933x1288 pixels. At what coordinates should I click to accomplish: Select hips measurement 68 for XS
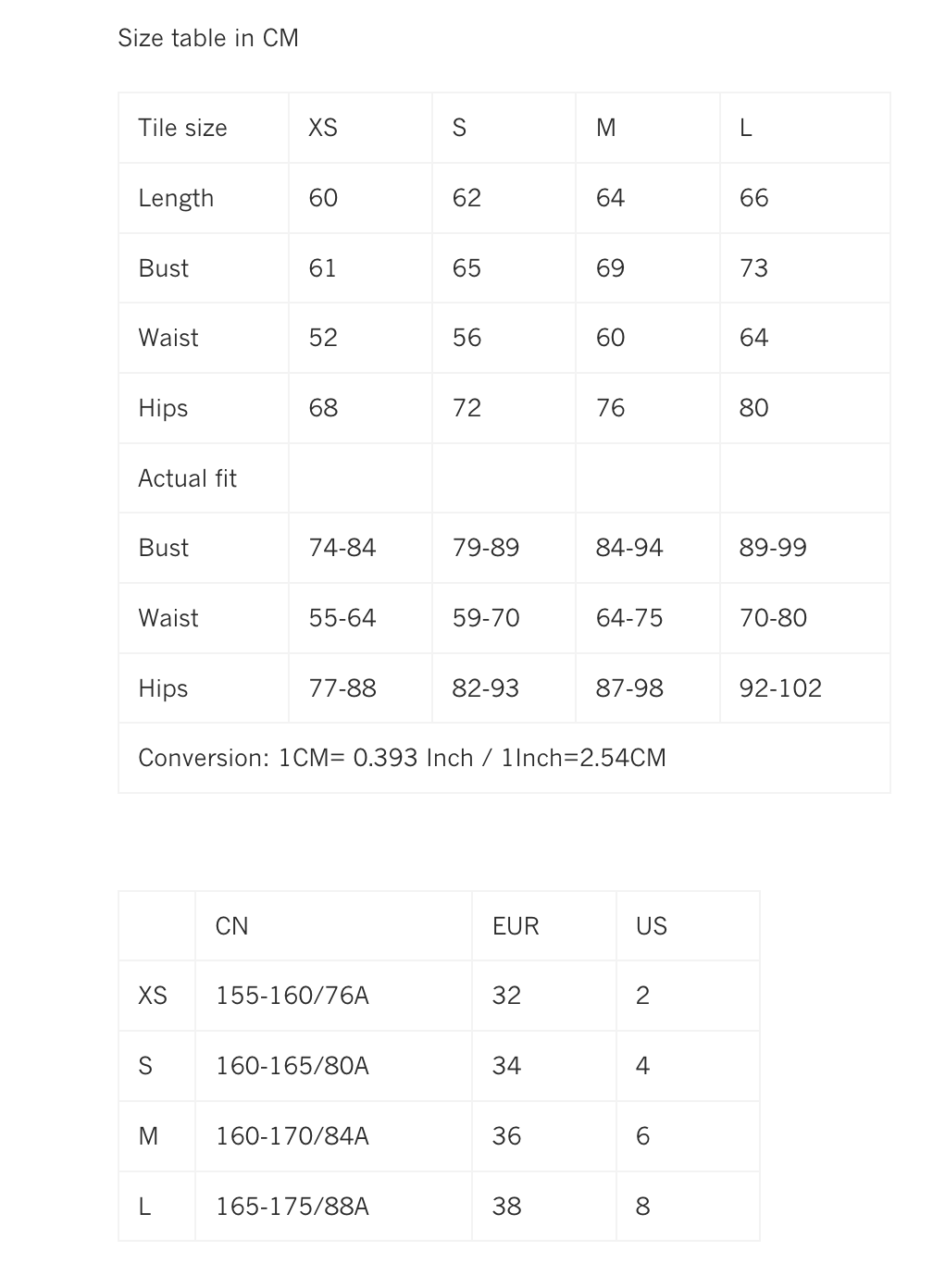coord(323,408)
